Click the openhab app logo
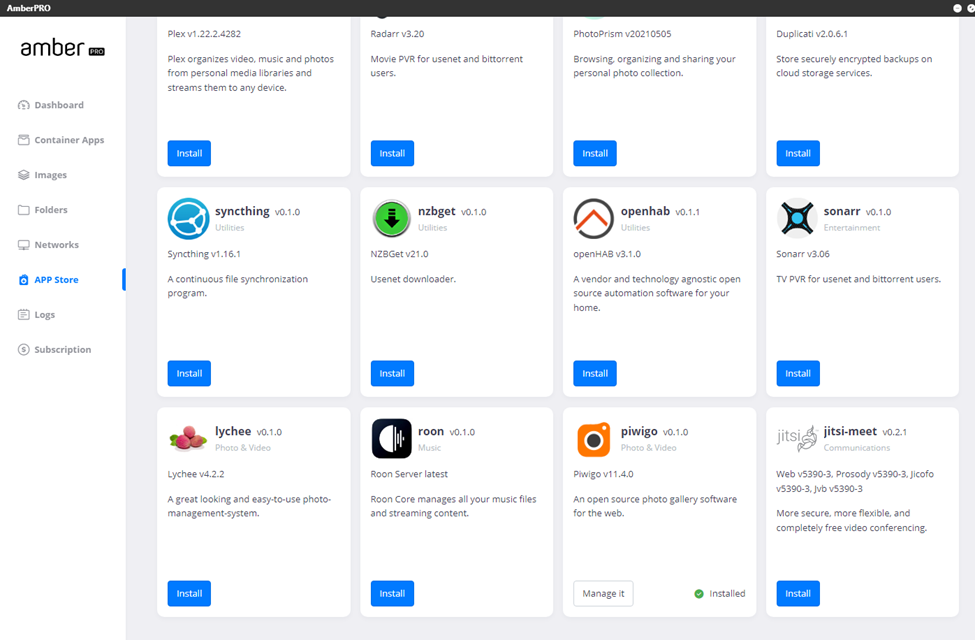 point(593,219)
